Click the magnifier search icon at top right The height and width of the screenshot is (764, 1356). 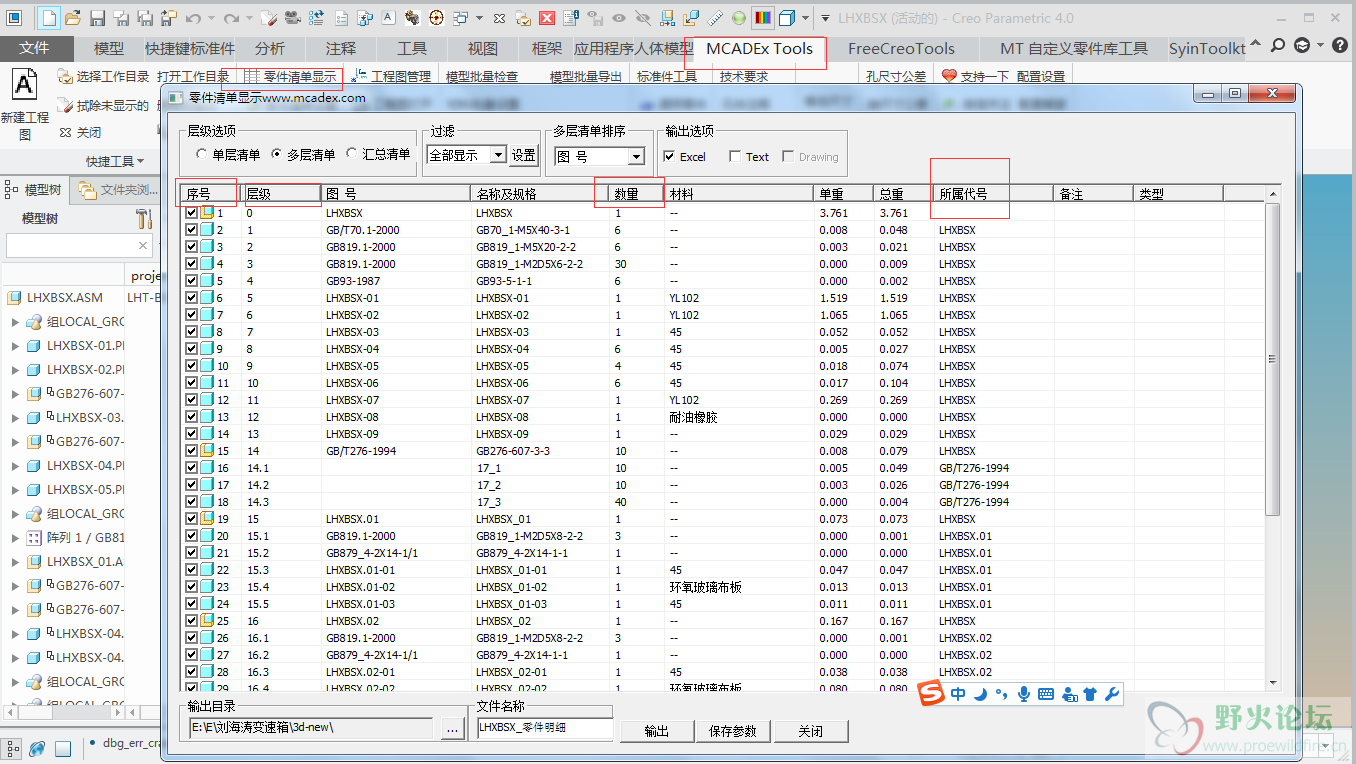1278,45
